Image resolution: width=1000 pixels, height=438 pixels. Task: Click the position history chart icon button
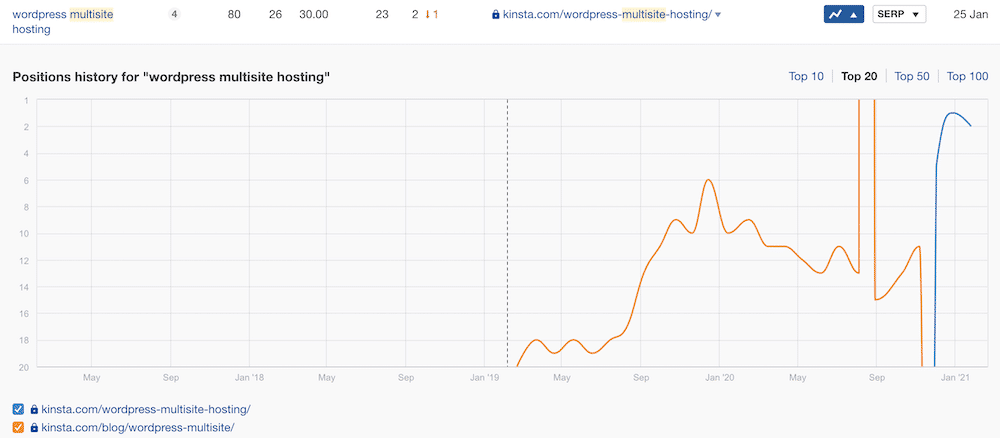coord(842,15)
